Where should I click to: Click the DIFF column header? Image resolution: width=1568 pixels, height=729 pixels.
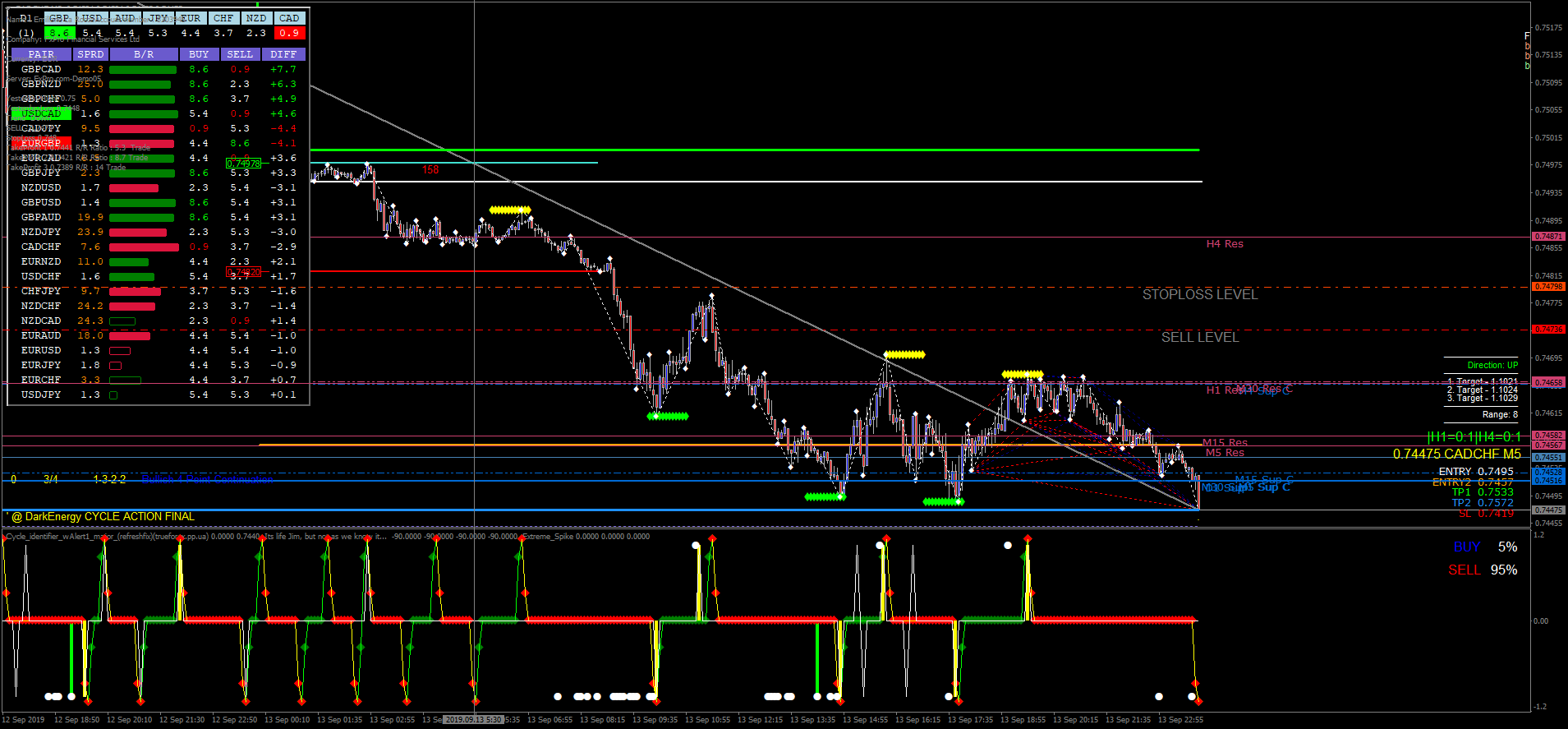coord(283,54)
